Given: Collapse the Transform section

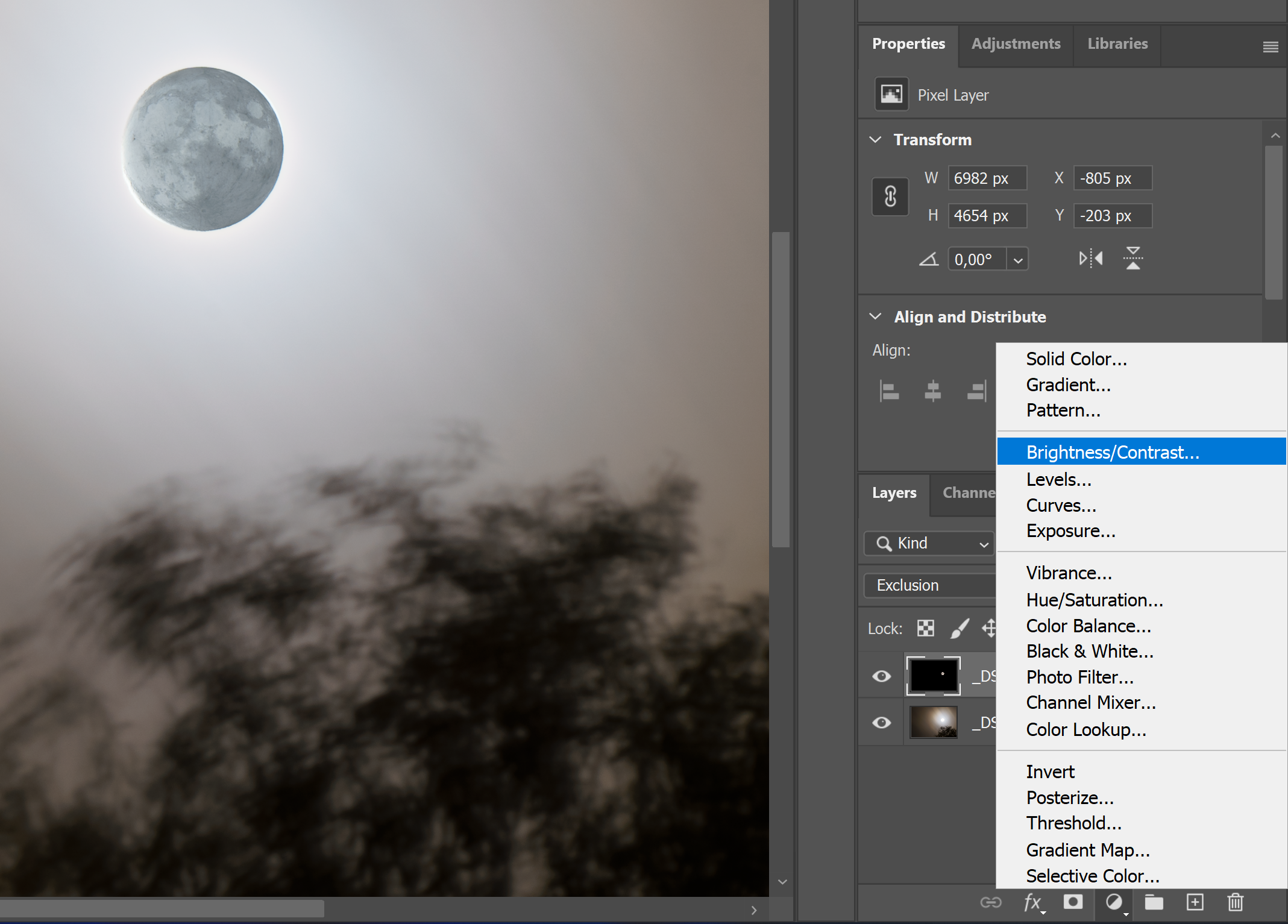Looking at the screenshot, I should pos(875,139).
